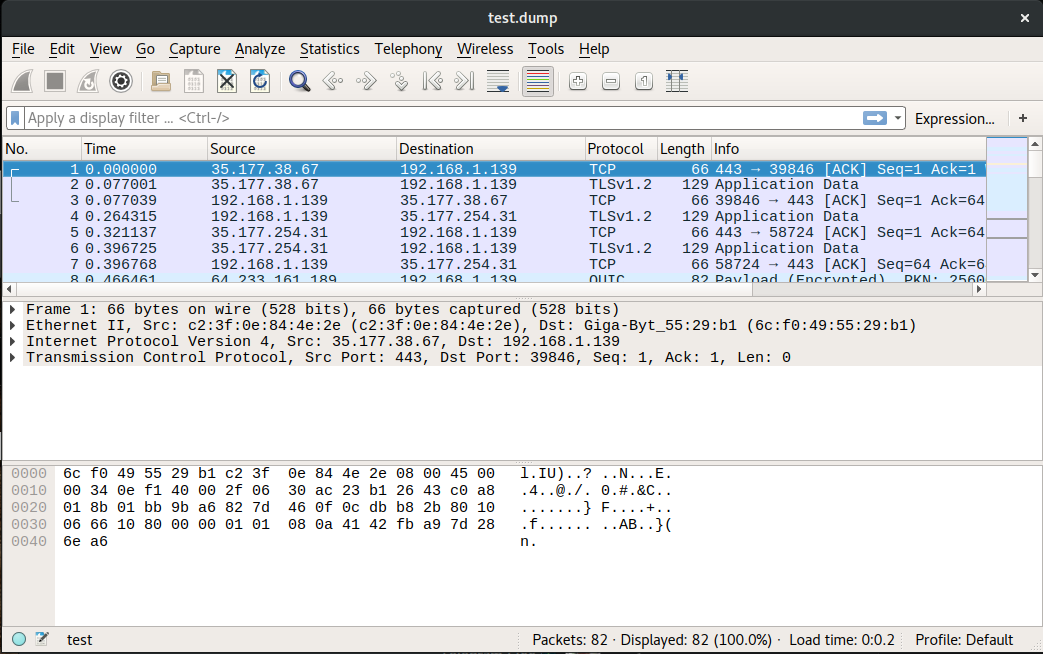
Task: Jump to the first packet
Action: pos(432,82)
